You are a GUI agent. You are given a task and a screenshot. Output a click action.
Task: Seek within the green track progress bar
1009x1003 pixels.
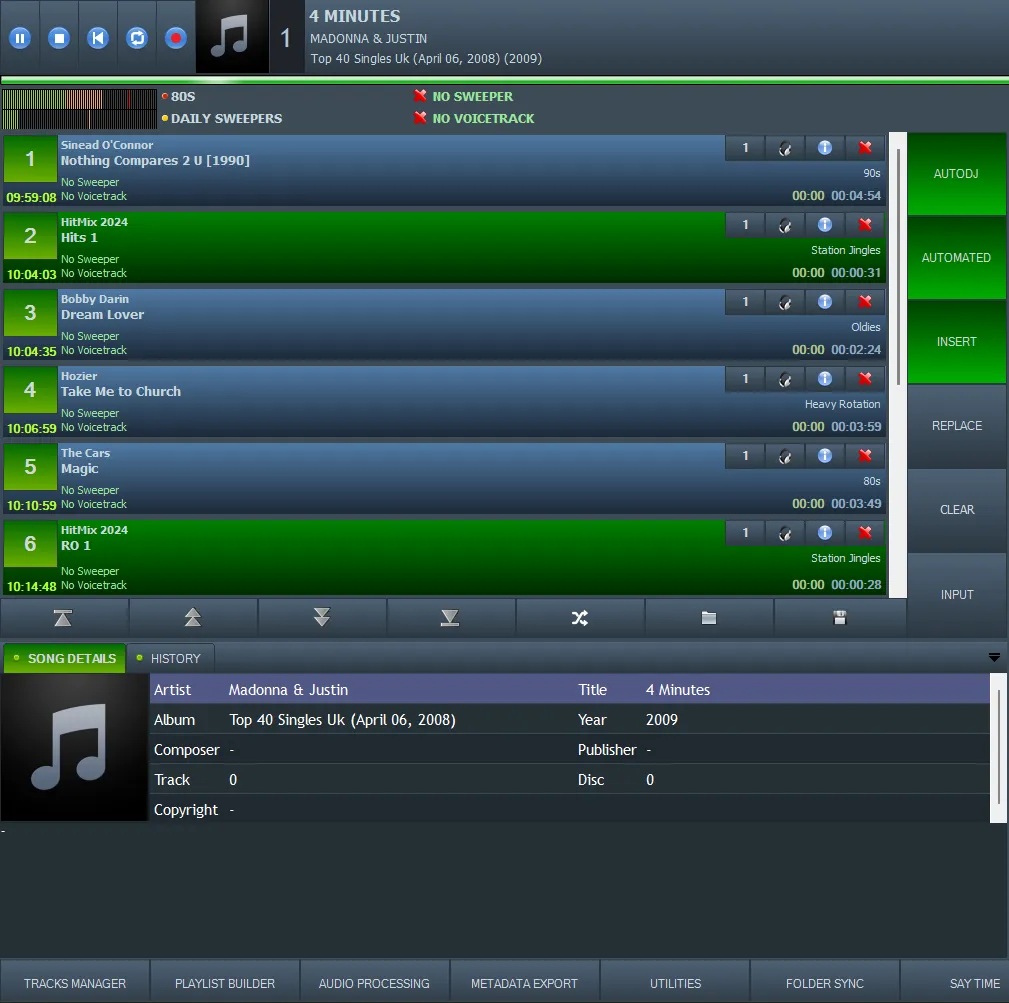(x=504, y=80)
